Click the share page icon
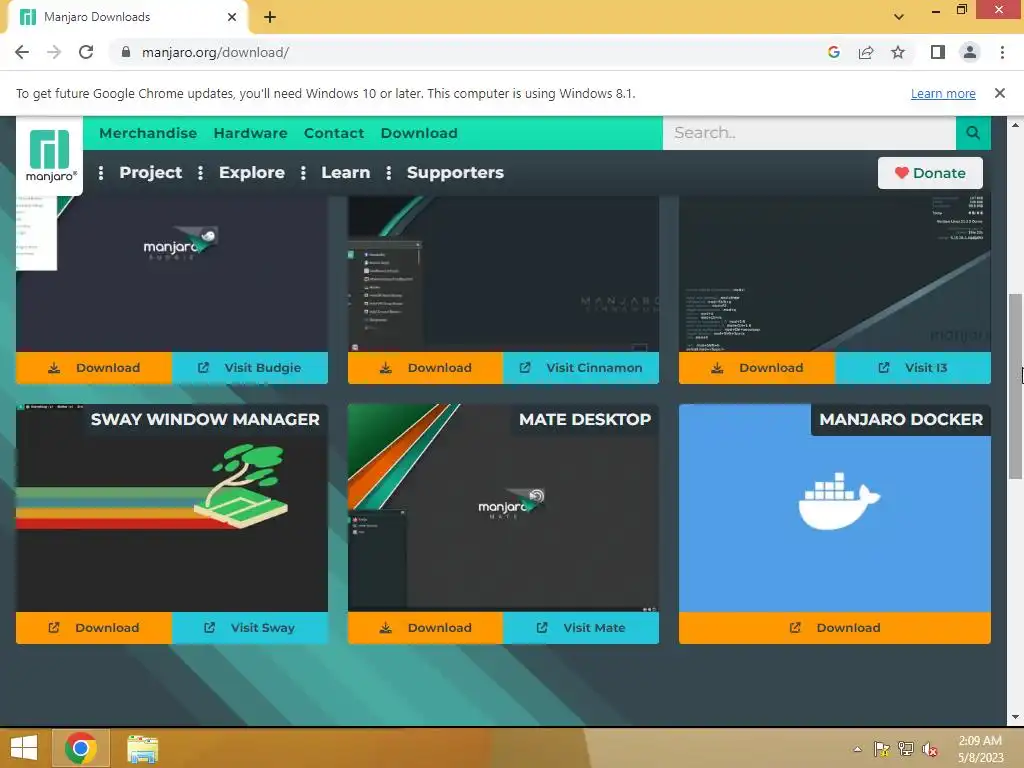 [x=866, y=52]
